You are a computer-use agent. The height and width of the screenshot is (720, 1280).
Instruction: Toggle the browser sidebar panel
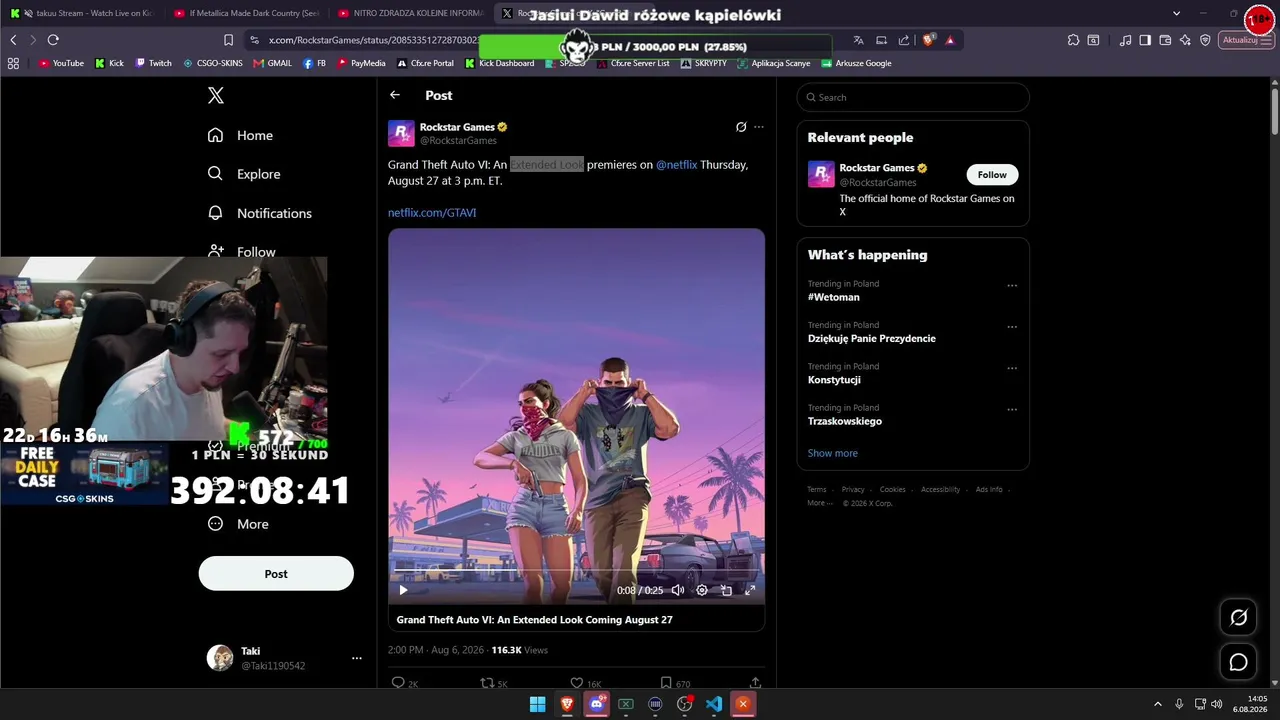[x=1145, y=40]
